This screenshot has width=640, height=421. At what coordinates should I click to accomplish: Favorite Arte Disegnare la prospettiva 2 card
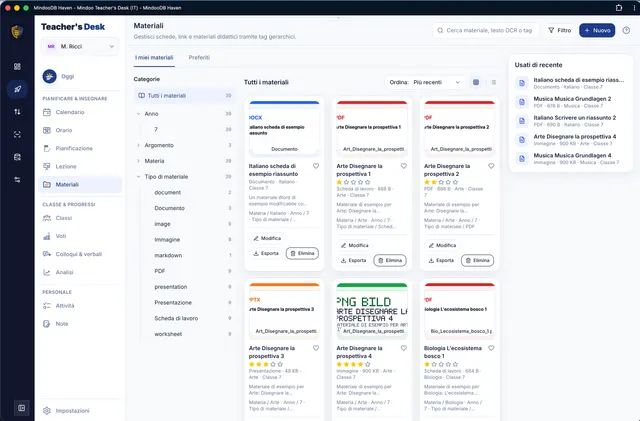(491, 166)
